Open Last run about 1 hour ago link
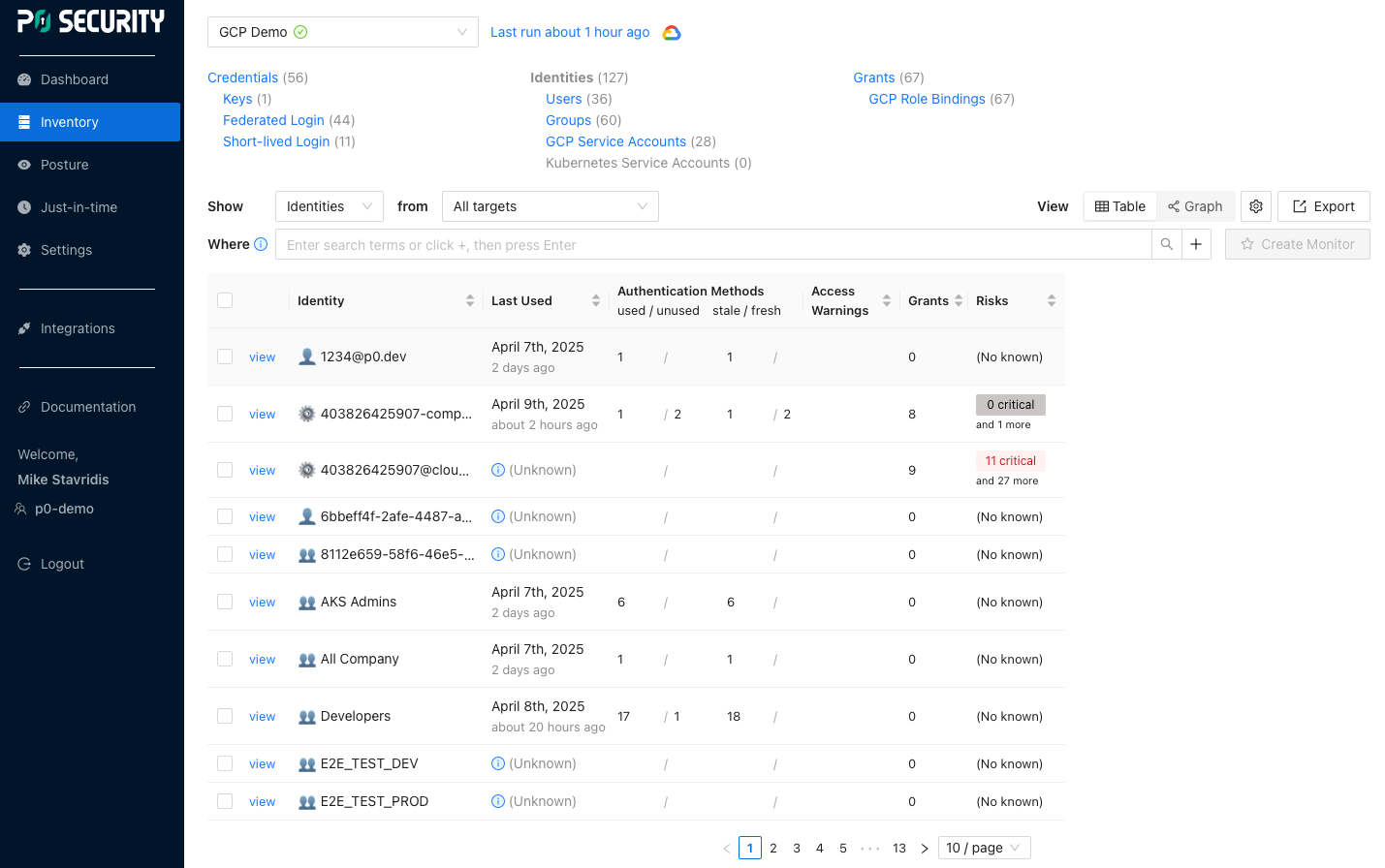Viewport: 1385px width, 868px height. click(x=570, y=32)
